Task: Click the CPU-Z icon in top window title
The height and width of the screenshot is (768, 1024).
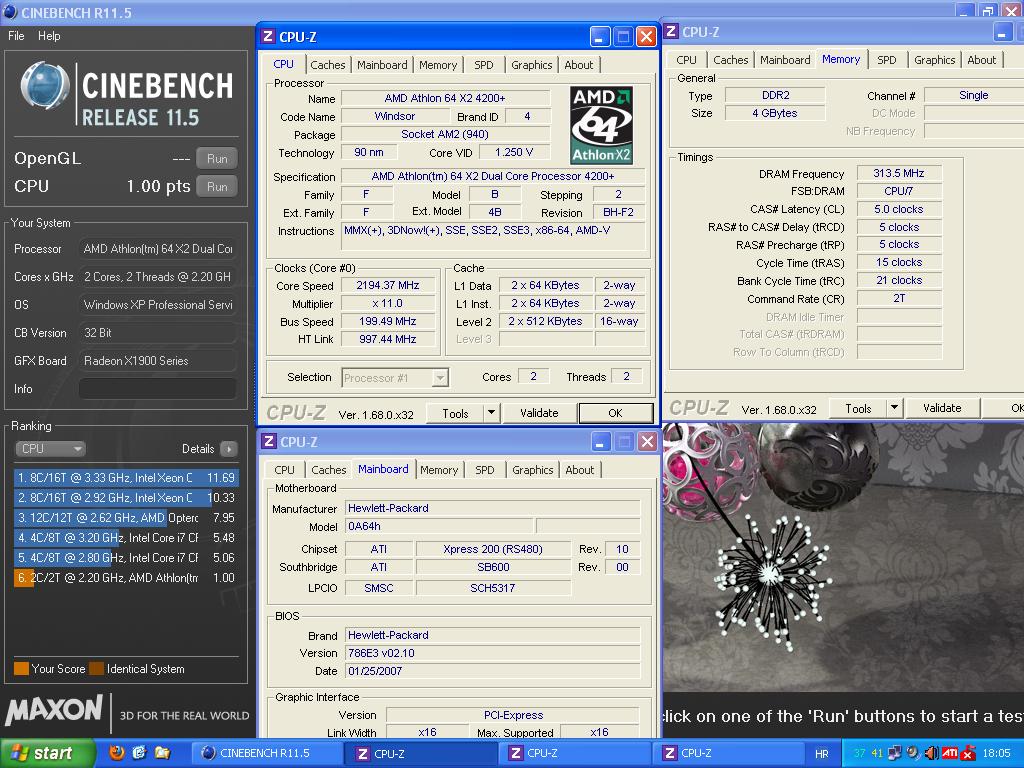Action: [268, 36]
